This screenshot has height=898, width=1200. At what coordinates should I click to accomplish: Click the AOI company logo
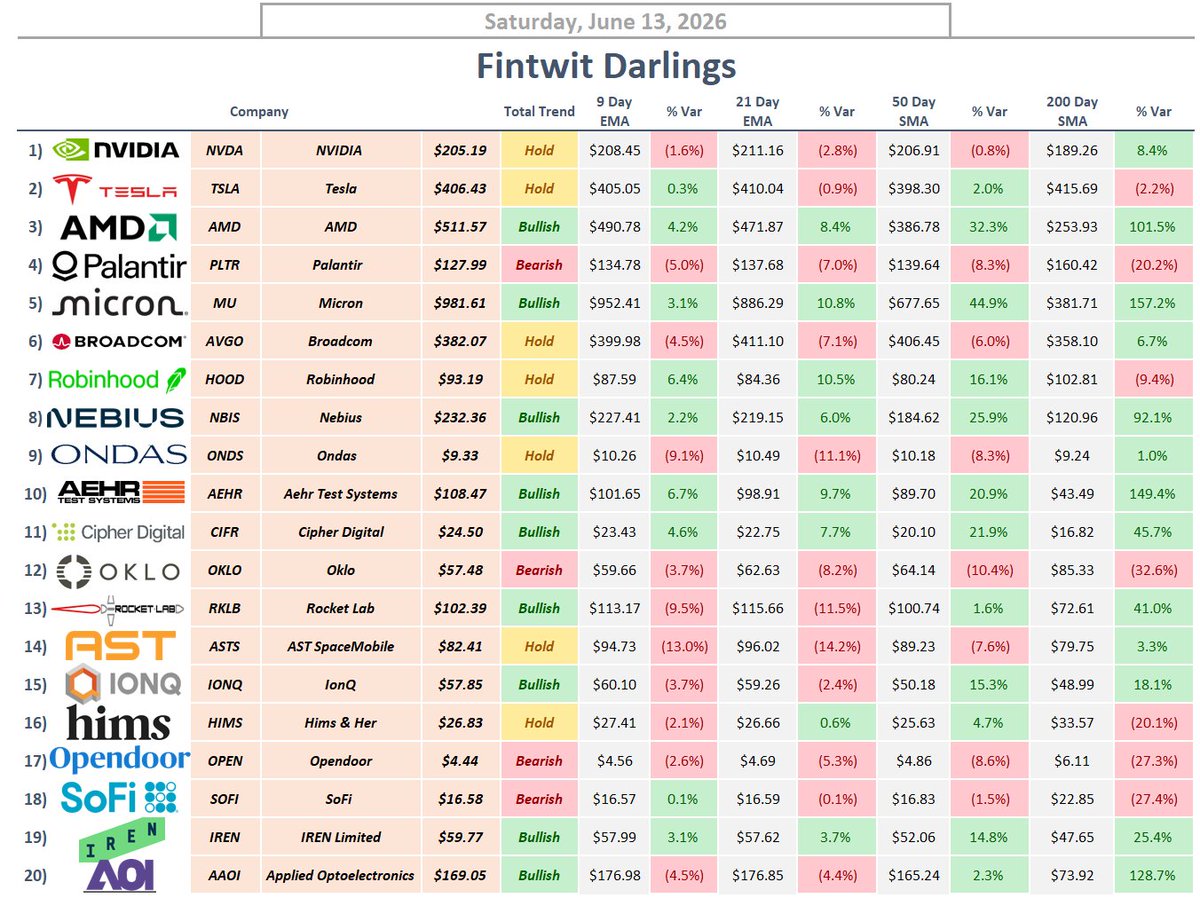coord(118,875)
